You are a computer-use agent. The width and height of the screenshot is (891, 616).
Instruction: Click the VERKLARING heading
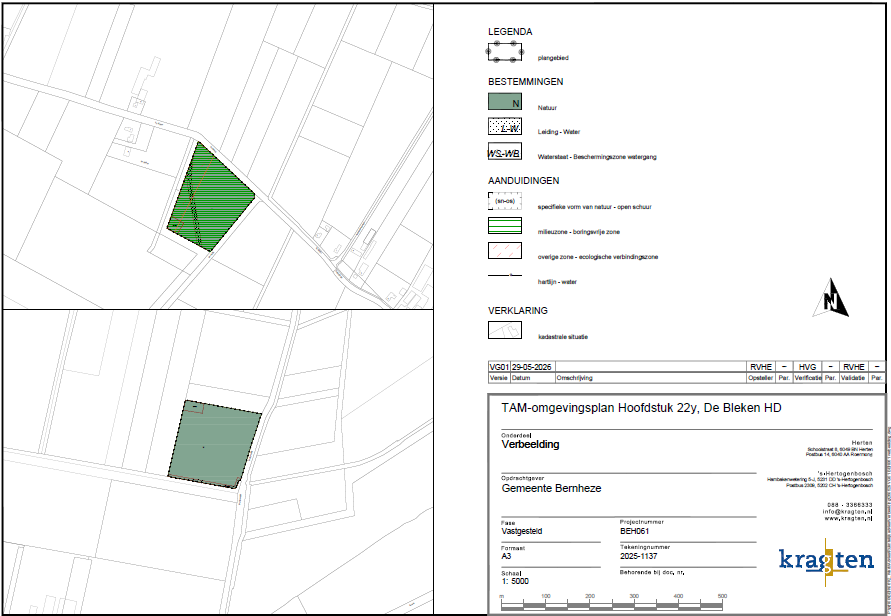tap(518, 311)
